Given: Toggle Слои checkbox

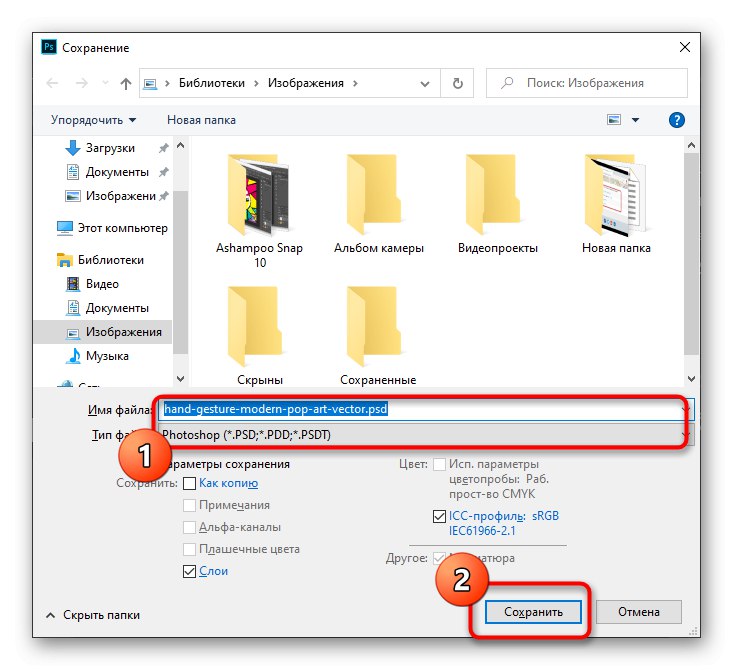Looking at the screenshot, I should [x=189, y=571].
